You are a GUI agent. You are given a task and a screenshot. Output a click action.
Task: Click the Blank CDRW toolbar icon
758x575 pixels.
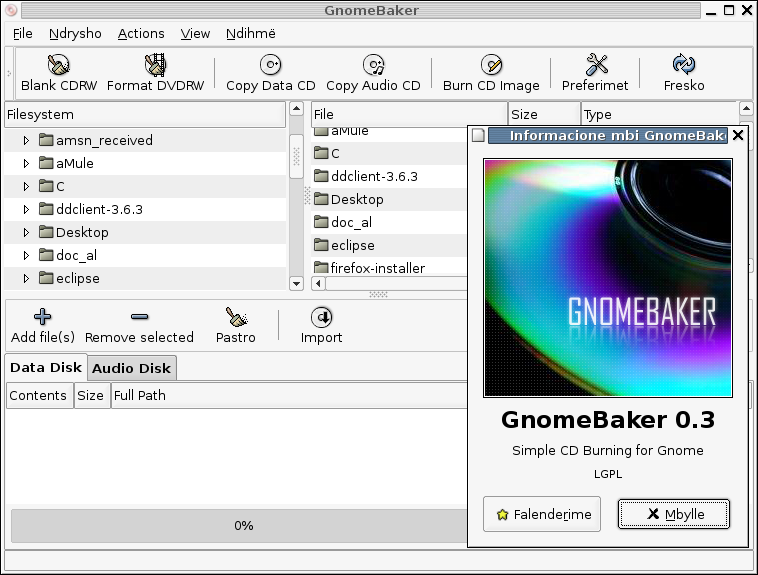58,64
